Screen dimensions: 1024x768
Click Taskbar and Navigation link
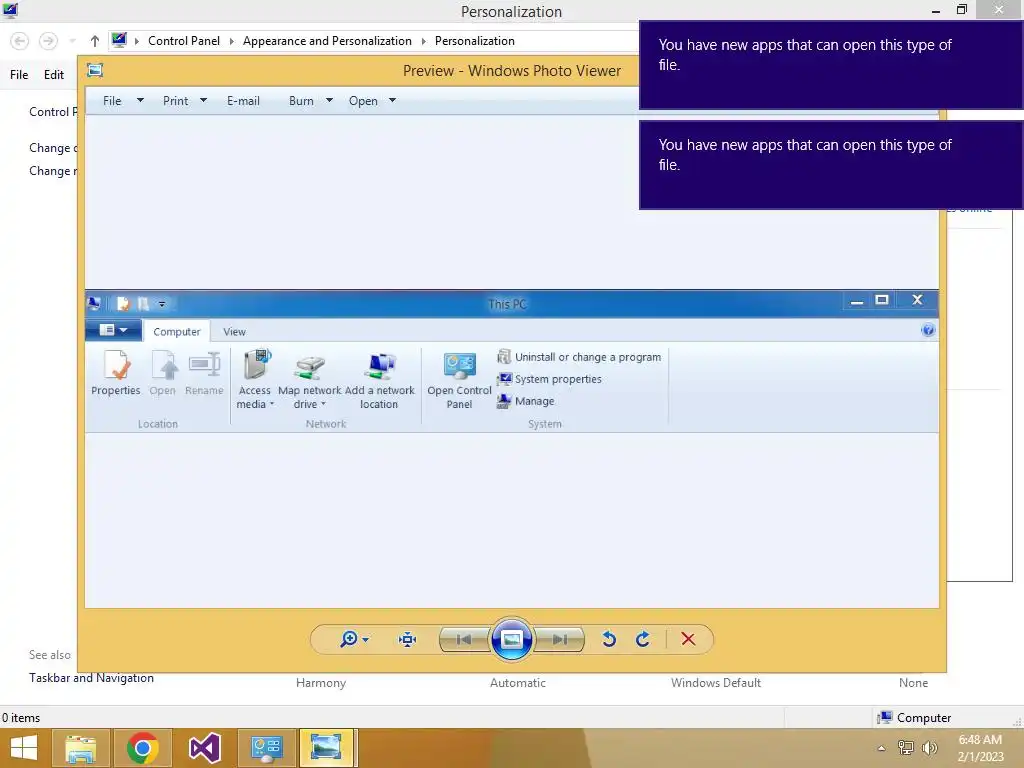pyautogui.click(x=91, y=678)
